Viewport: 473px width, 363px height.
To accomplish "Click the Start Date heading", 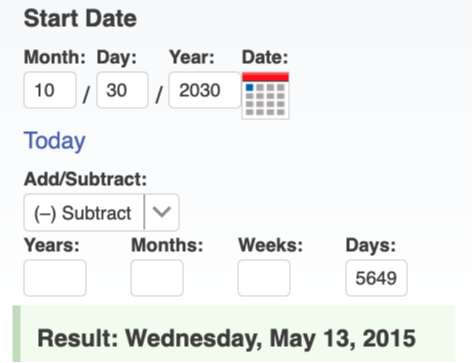I will (80, 18).
